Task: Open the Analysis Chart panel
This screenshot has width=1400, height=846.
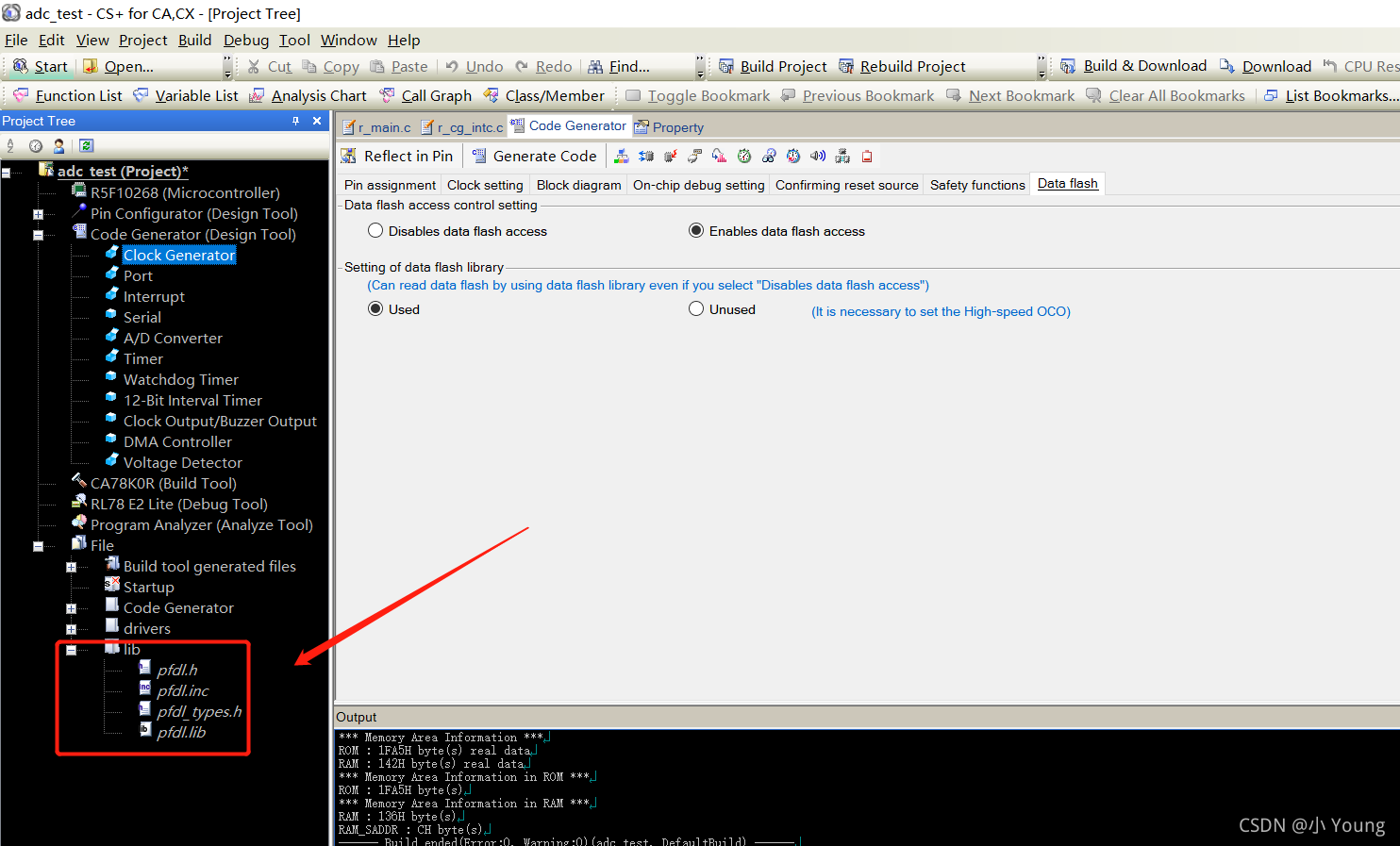Action: point(308,95)
